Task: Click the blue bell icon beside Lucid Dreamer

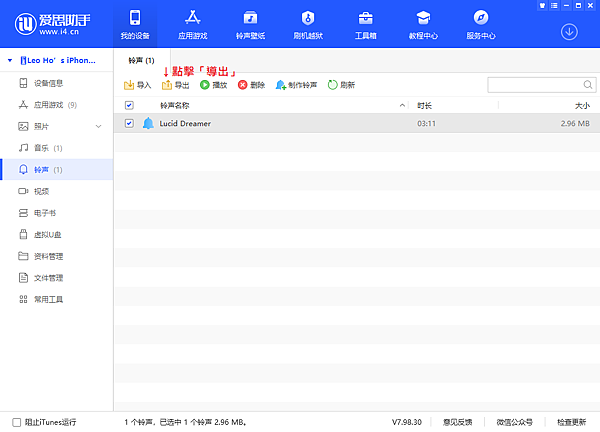Action: pyautogui.click(x=148, y=123)
